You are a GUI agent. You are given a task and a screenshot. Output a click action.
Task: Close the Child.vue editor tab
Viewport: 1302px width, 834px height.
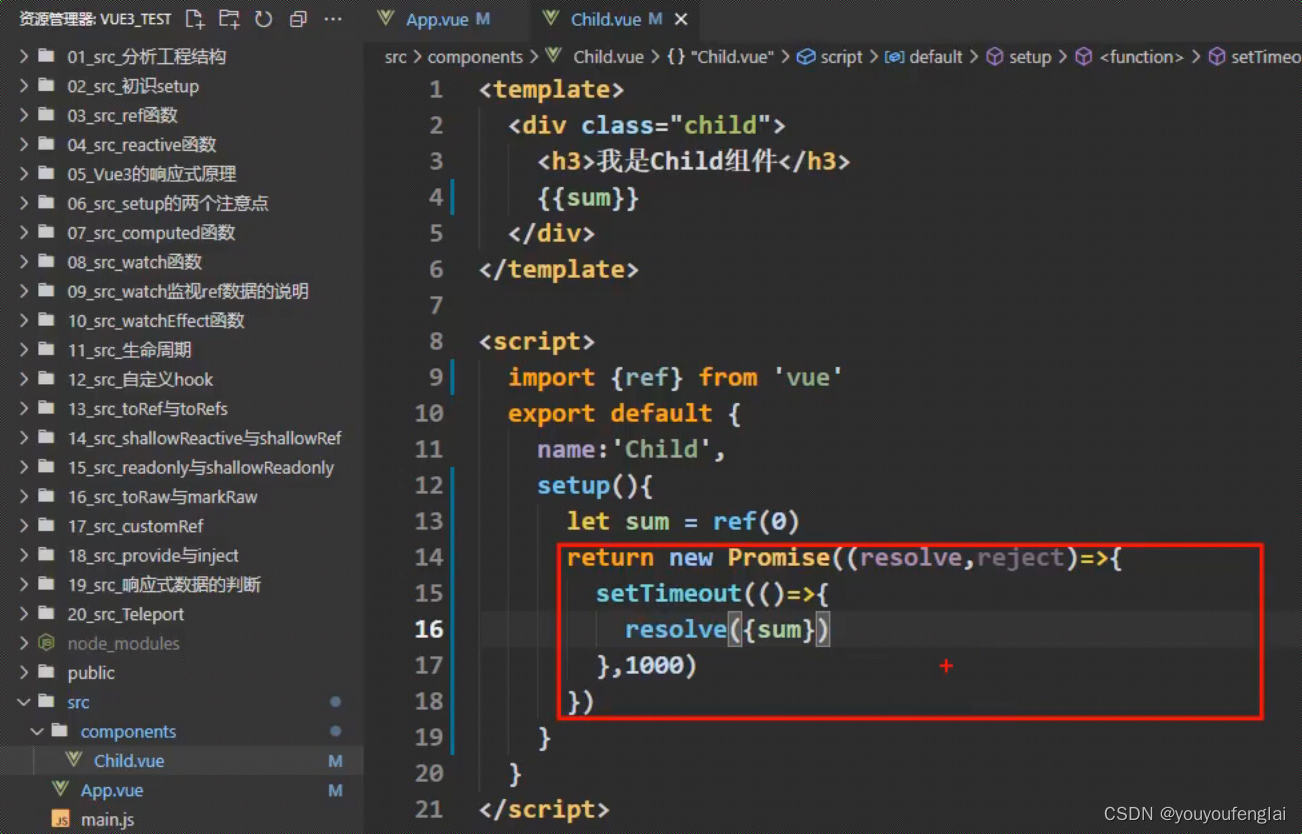[681, 19]
